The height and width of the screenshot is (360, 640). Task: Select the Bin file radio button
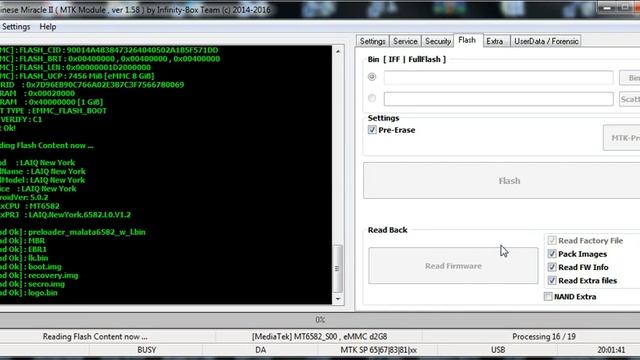[x=372, y=77]
